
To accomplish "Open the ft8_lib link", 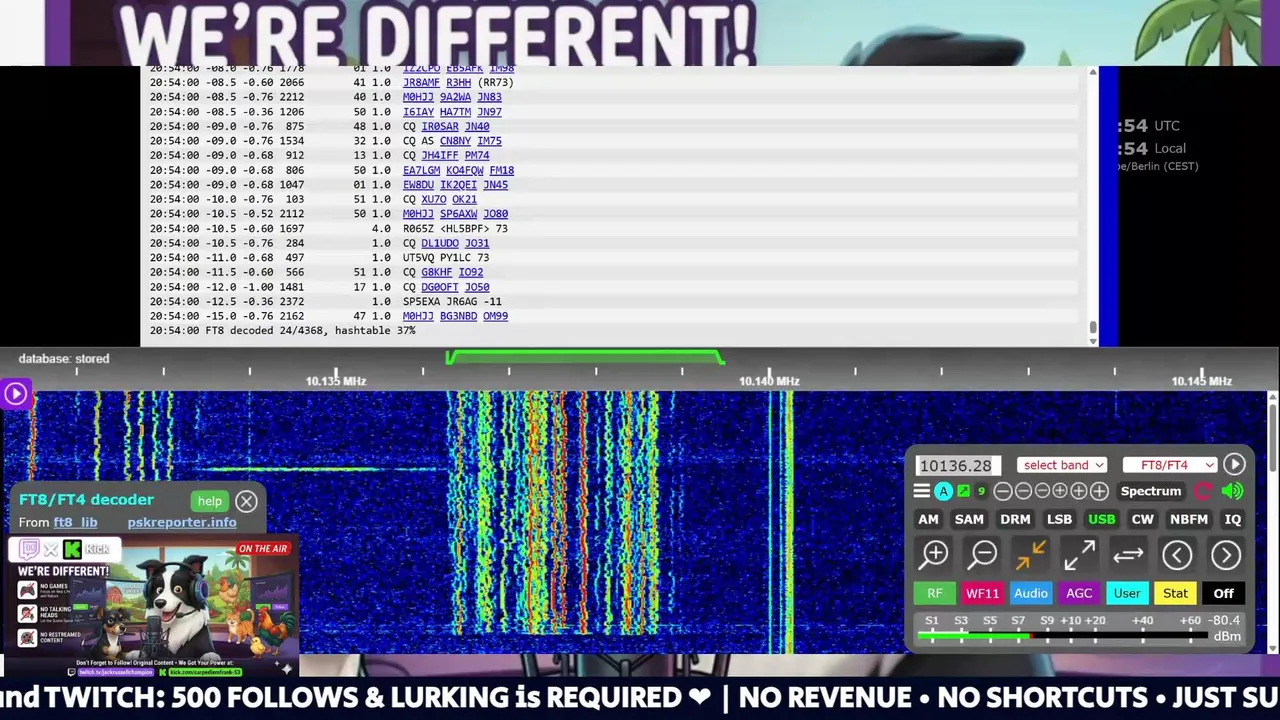I will [75, 522].
